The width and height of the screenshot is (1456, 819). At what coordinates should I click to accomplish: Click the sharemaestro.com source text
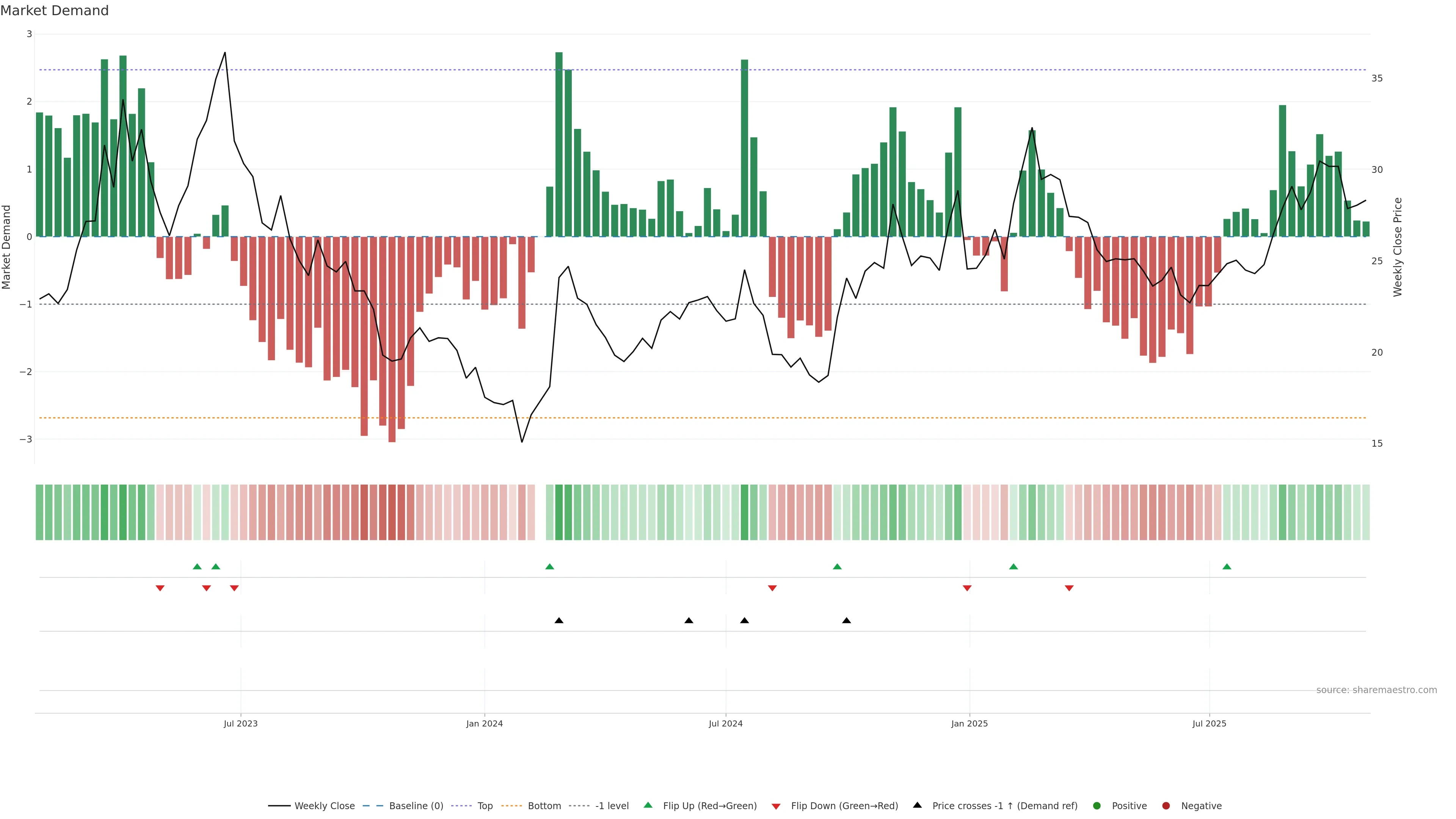[x=1376, y=690]
